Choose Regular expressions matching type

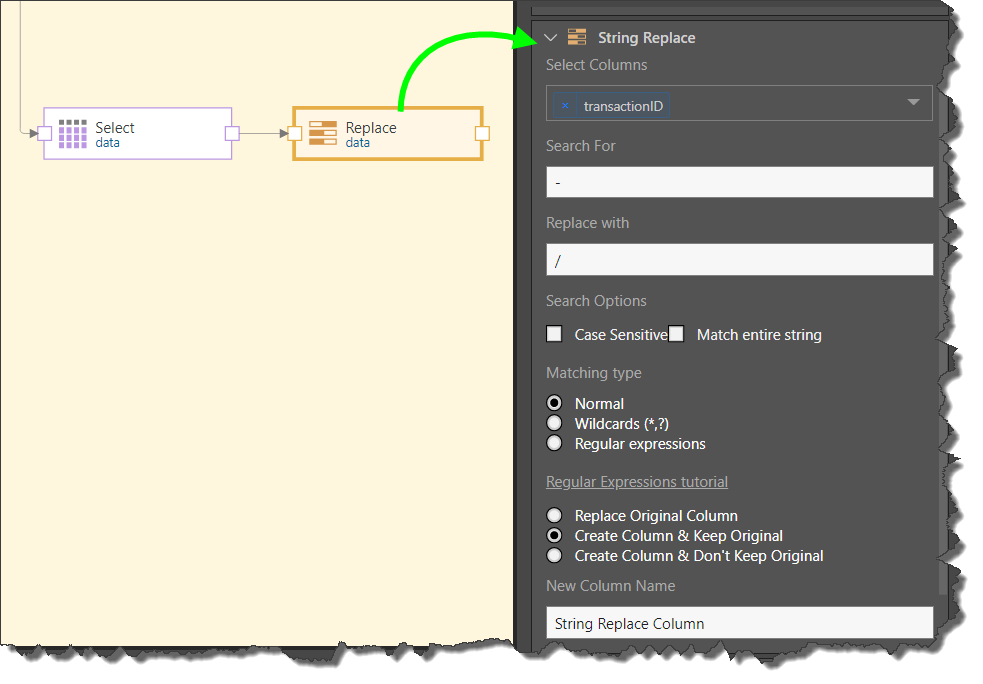[x=555, y=444]
